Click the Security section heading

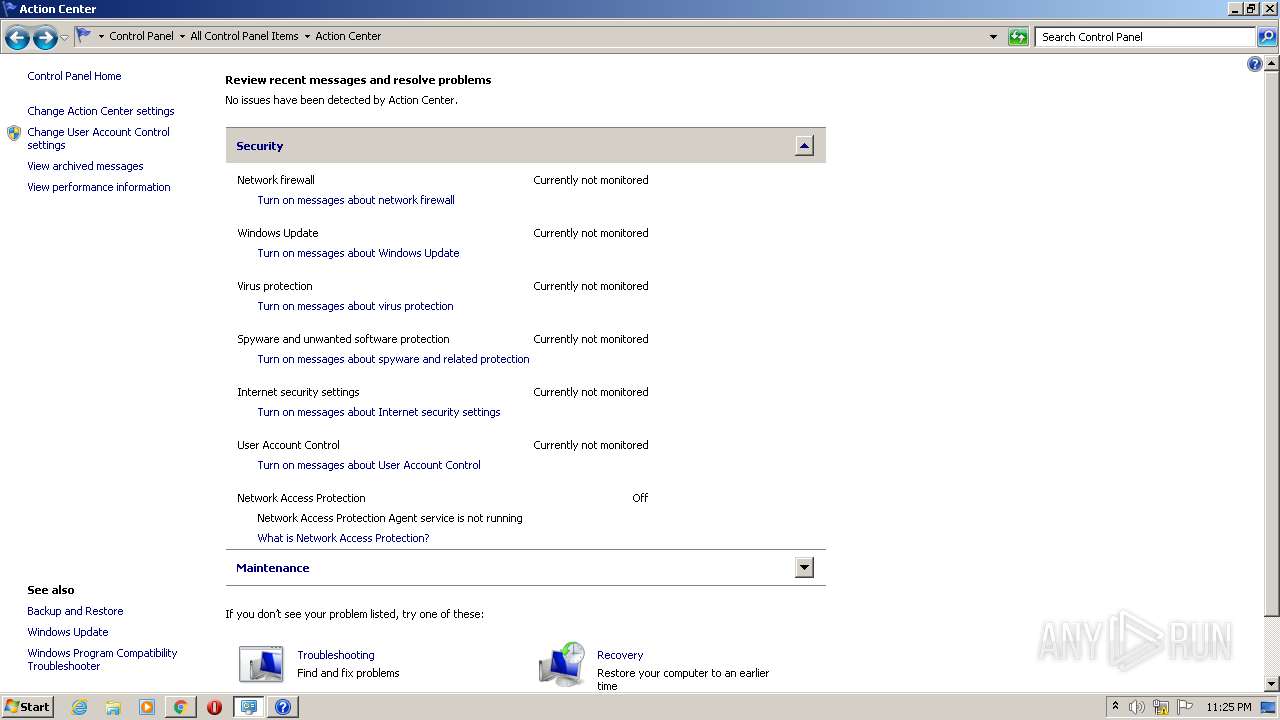[260, 146]
